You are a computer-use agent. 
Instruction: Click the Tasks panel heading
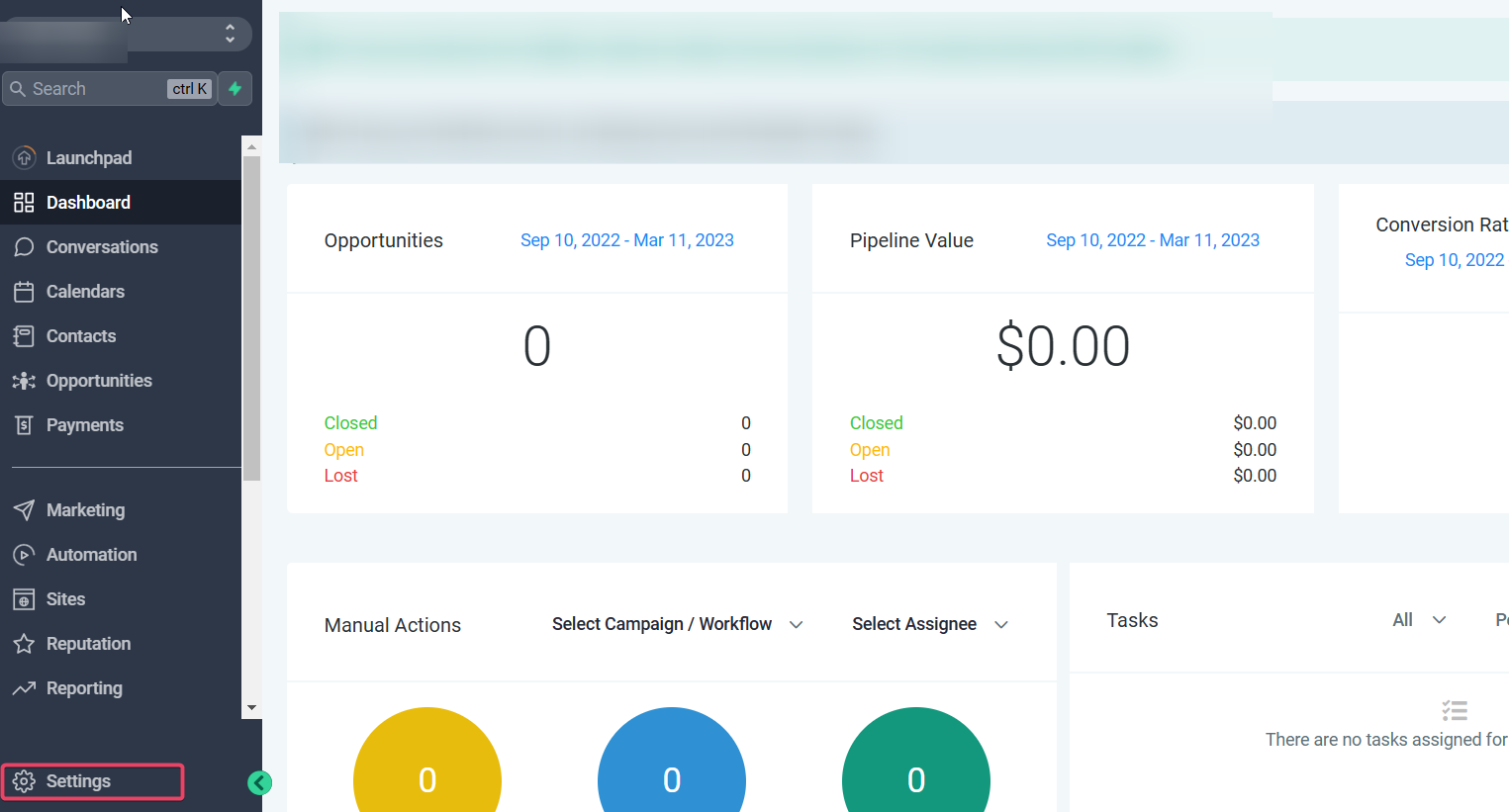click(1132, 620)
